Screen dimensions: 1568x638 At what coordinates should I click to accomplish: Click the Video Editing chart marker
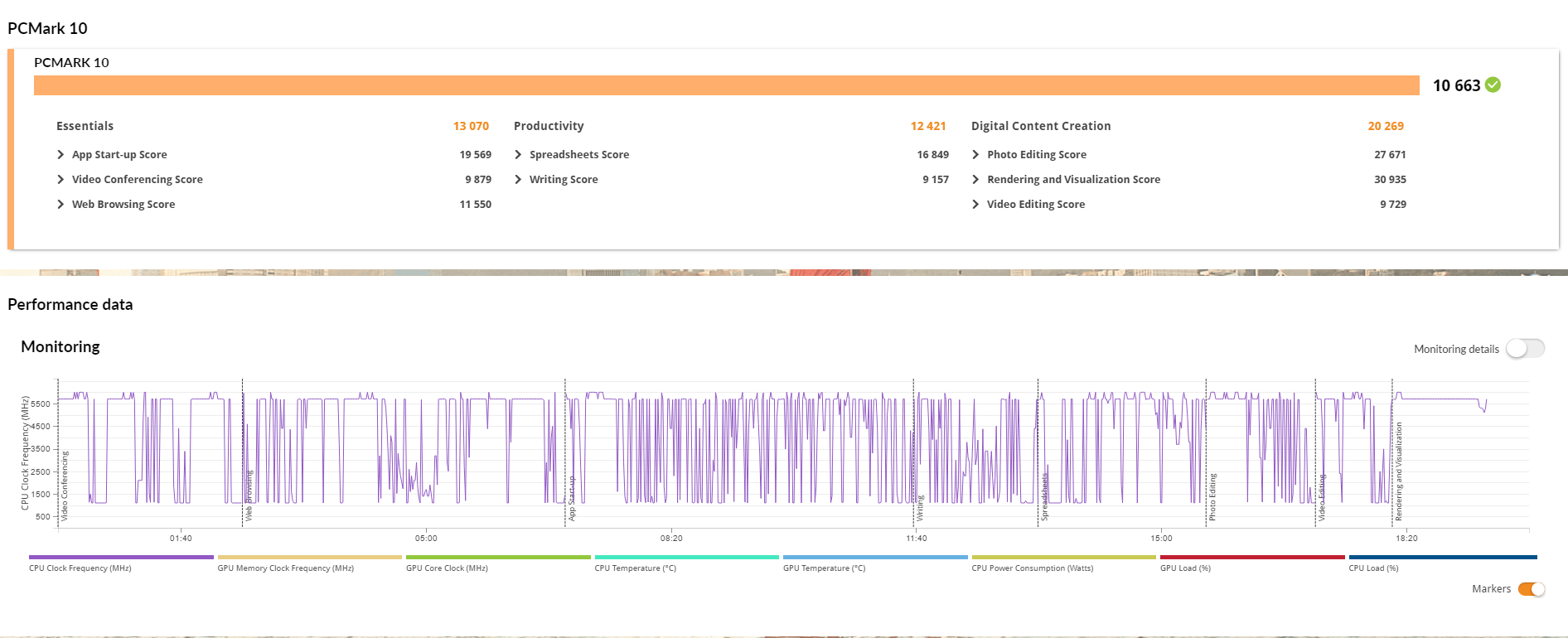coord(1322,498)
